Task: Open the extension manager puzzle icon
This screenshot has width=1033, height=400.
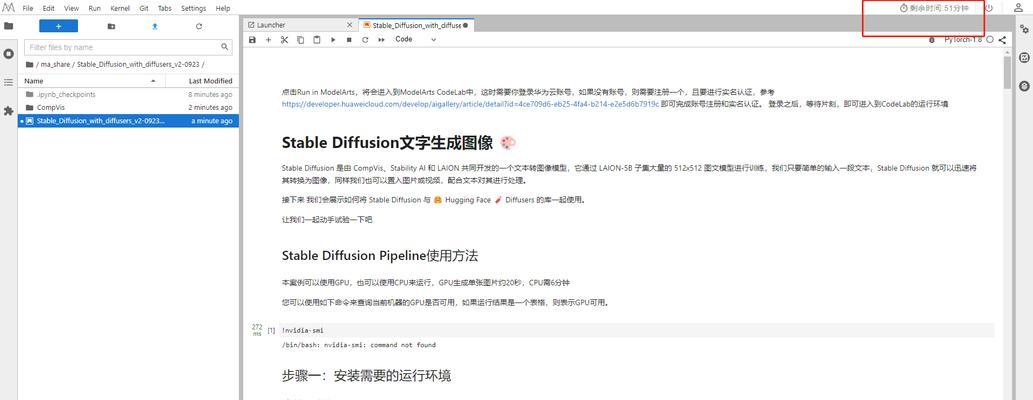Action: point(9,111)
